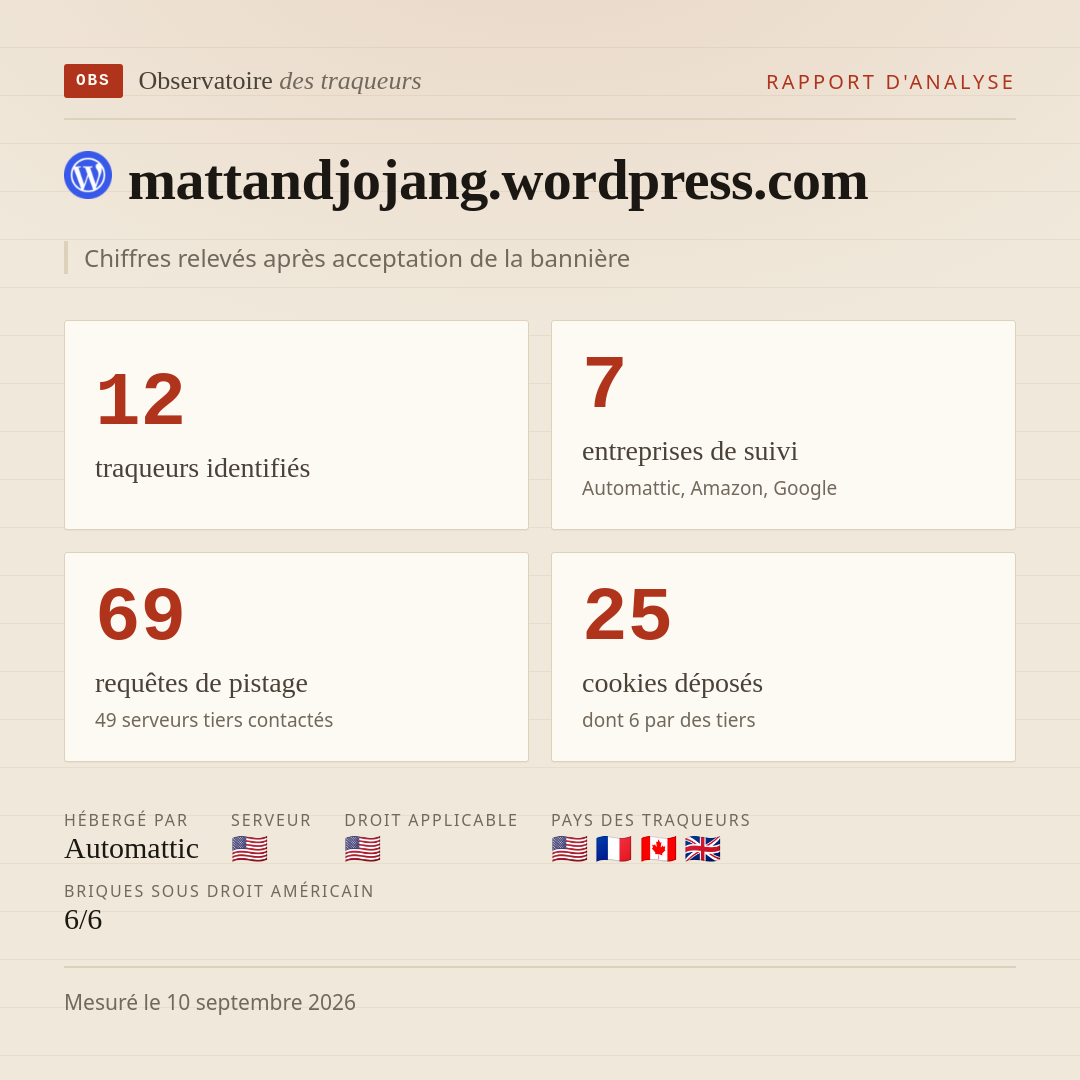Image resolution: width=1080 pixels, height=1080 pixels.
Task: Click the 6/6 value
Action: coord(83,920)
